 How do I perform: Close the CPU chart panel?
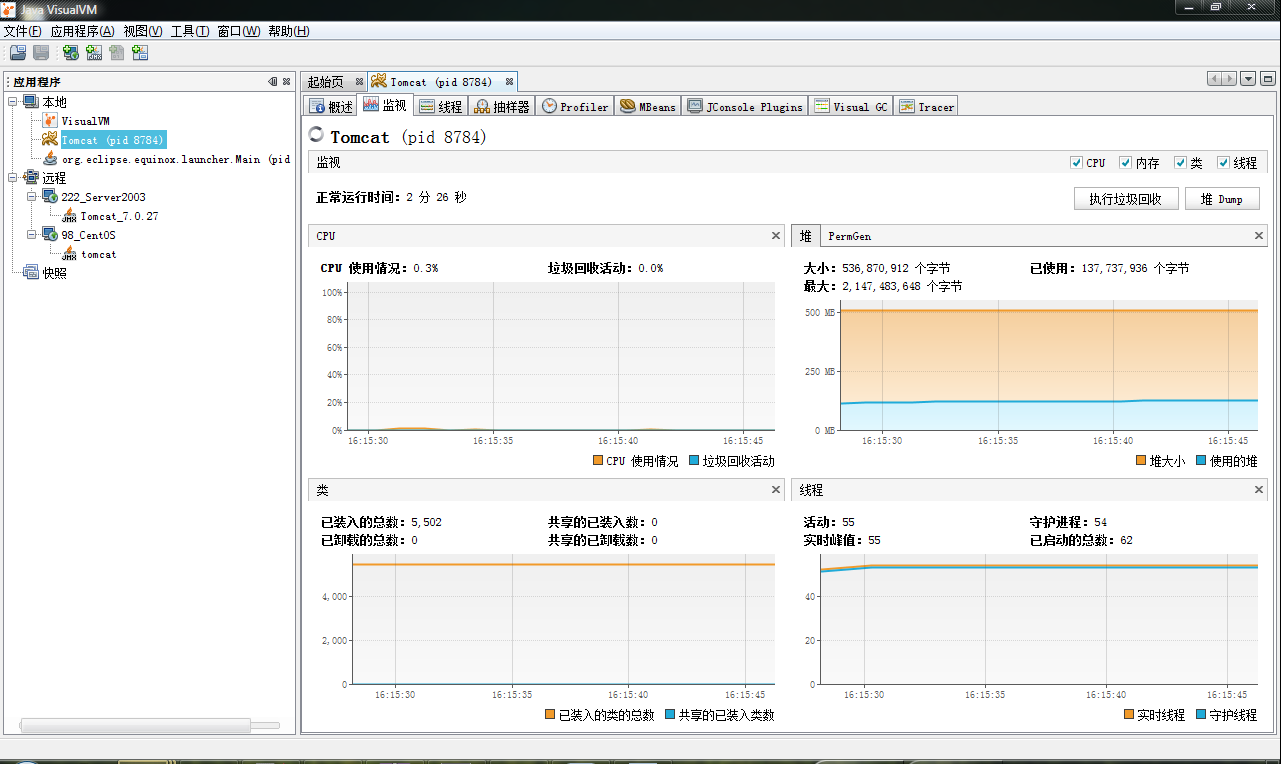[776, 236]
